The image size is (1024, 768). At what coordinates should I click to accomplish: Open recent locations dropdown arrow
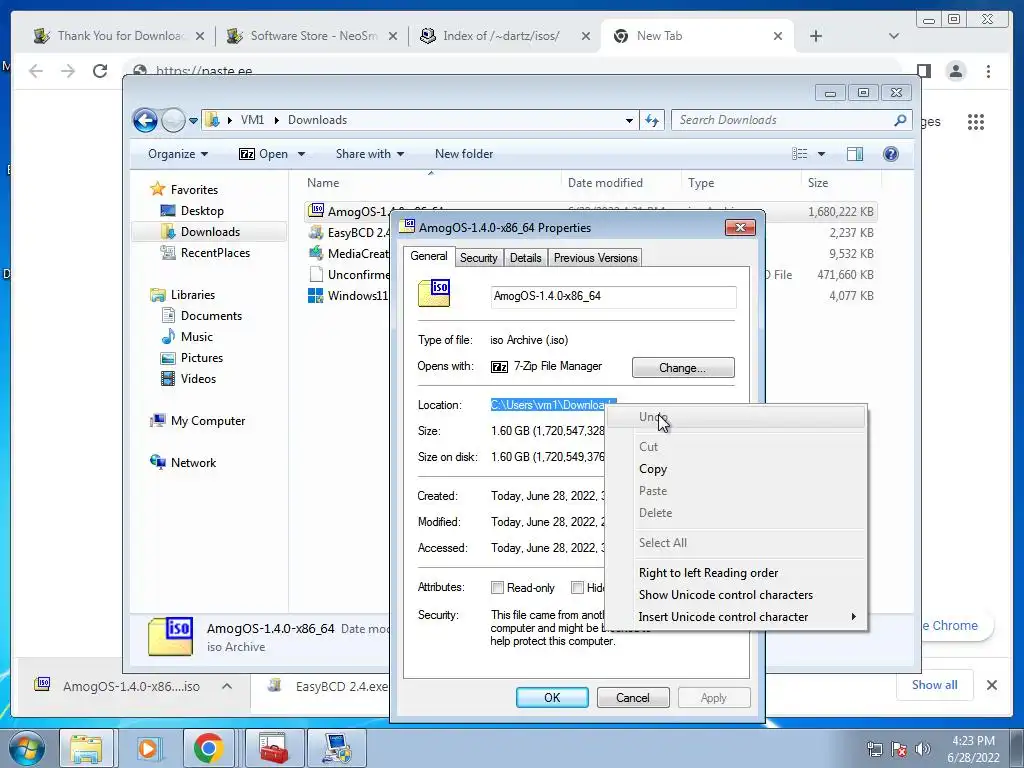tap(193, 121)
